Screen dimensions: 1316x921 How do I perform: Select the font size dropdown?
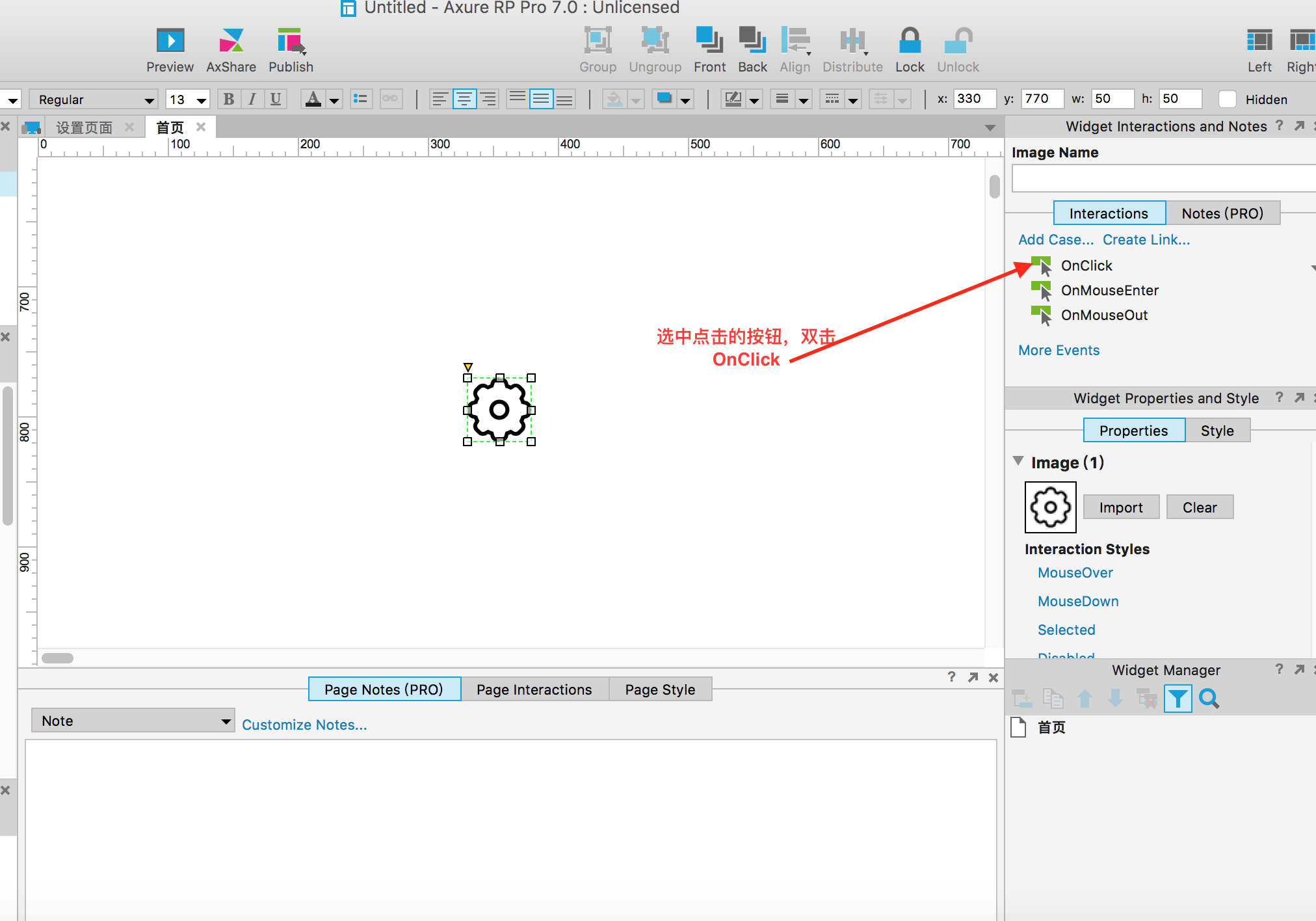186,99
